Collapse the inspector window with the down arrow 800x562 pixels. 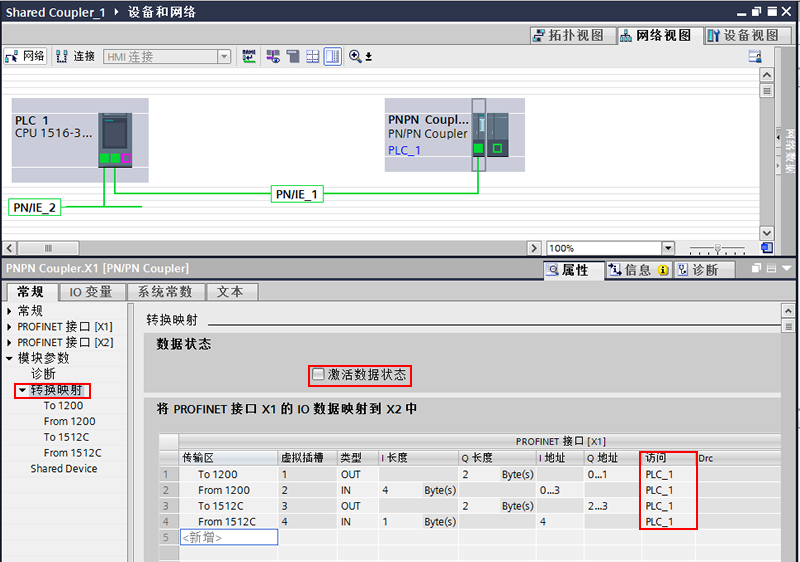(x=786, y=268)
